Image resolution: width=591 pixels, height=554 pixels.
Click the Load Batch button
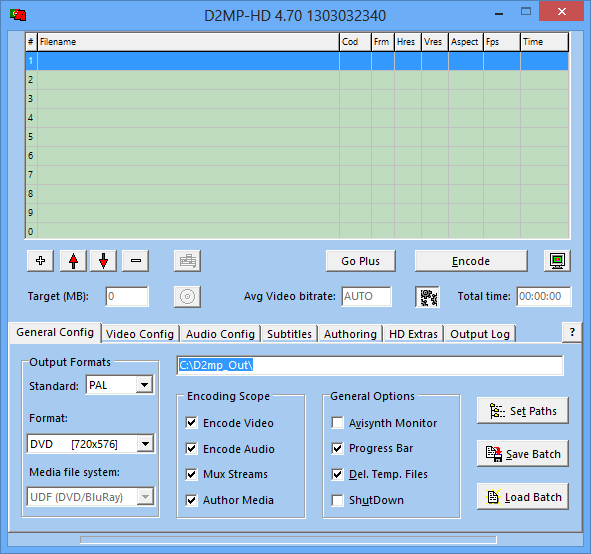point(522,497)
